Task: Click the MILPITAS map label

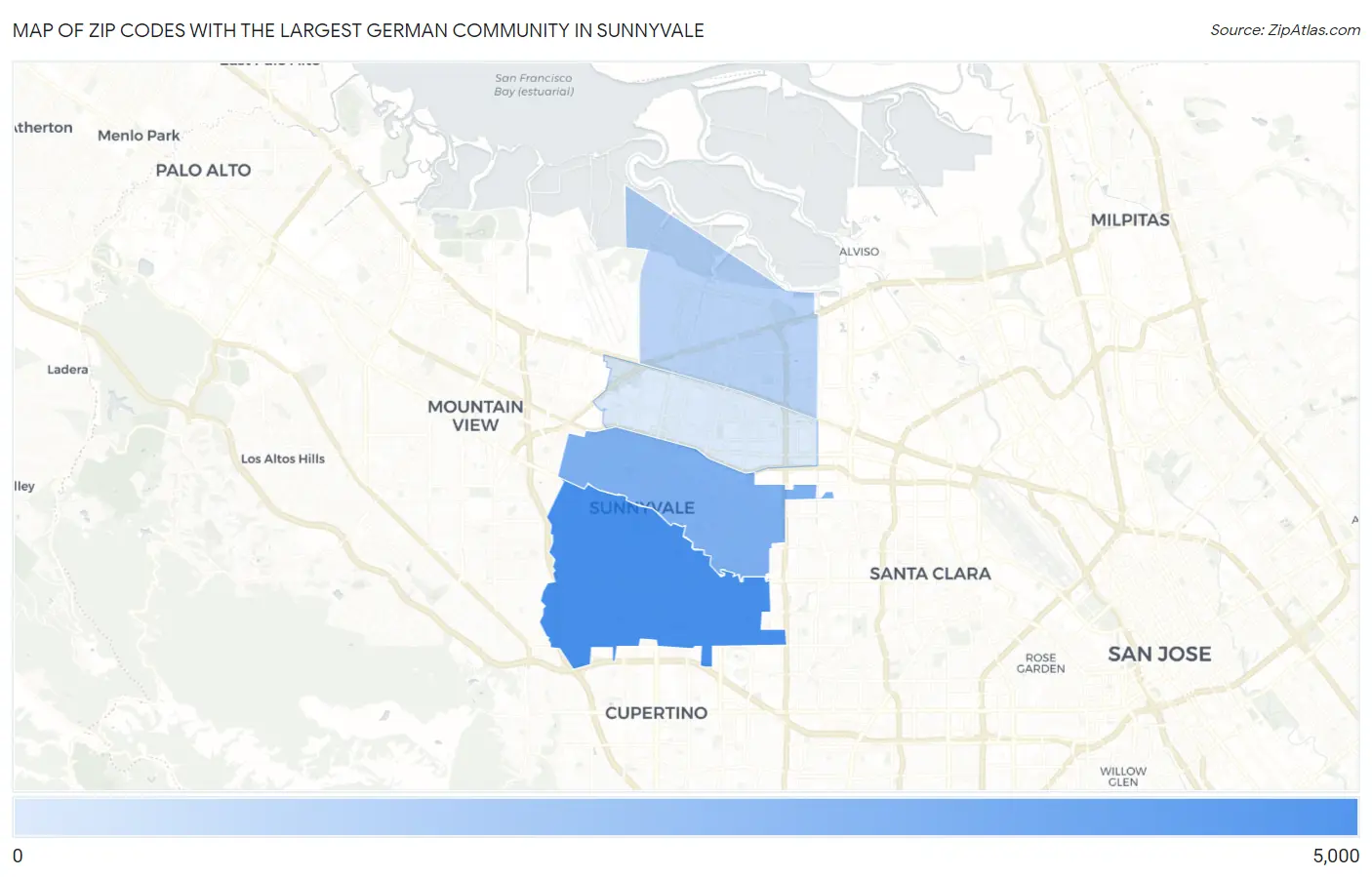Action: (x=1130, y=220)
